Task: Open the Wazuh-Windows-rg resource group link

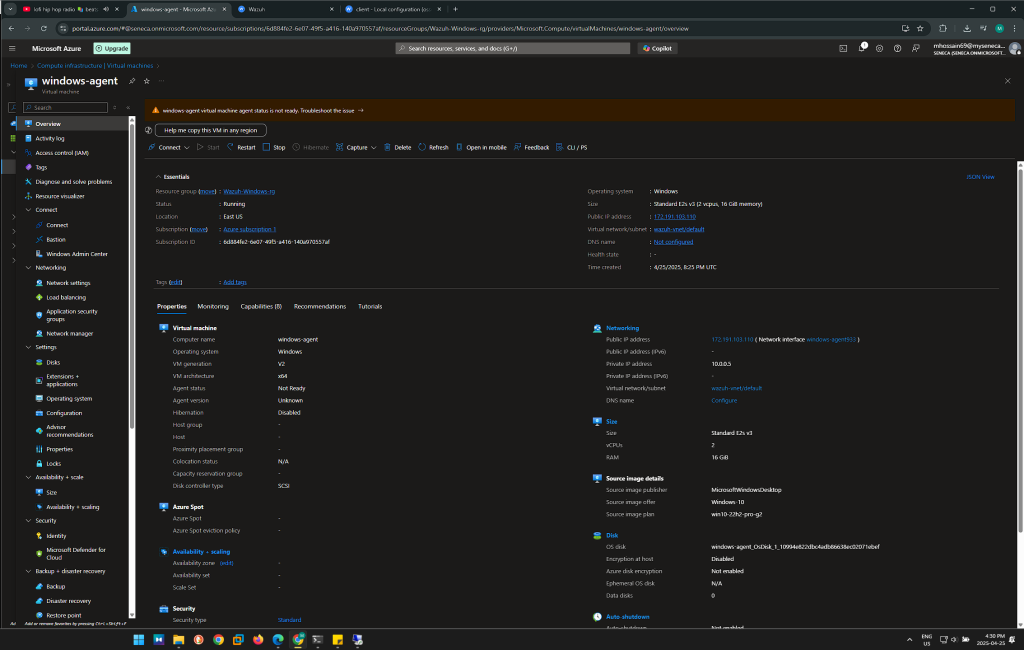Action: (x=249, y=191)
